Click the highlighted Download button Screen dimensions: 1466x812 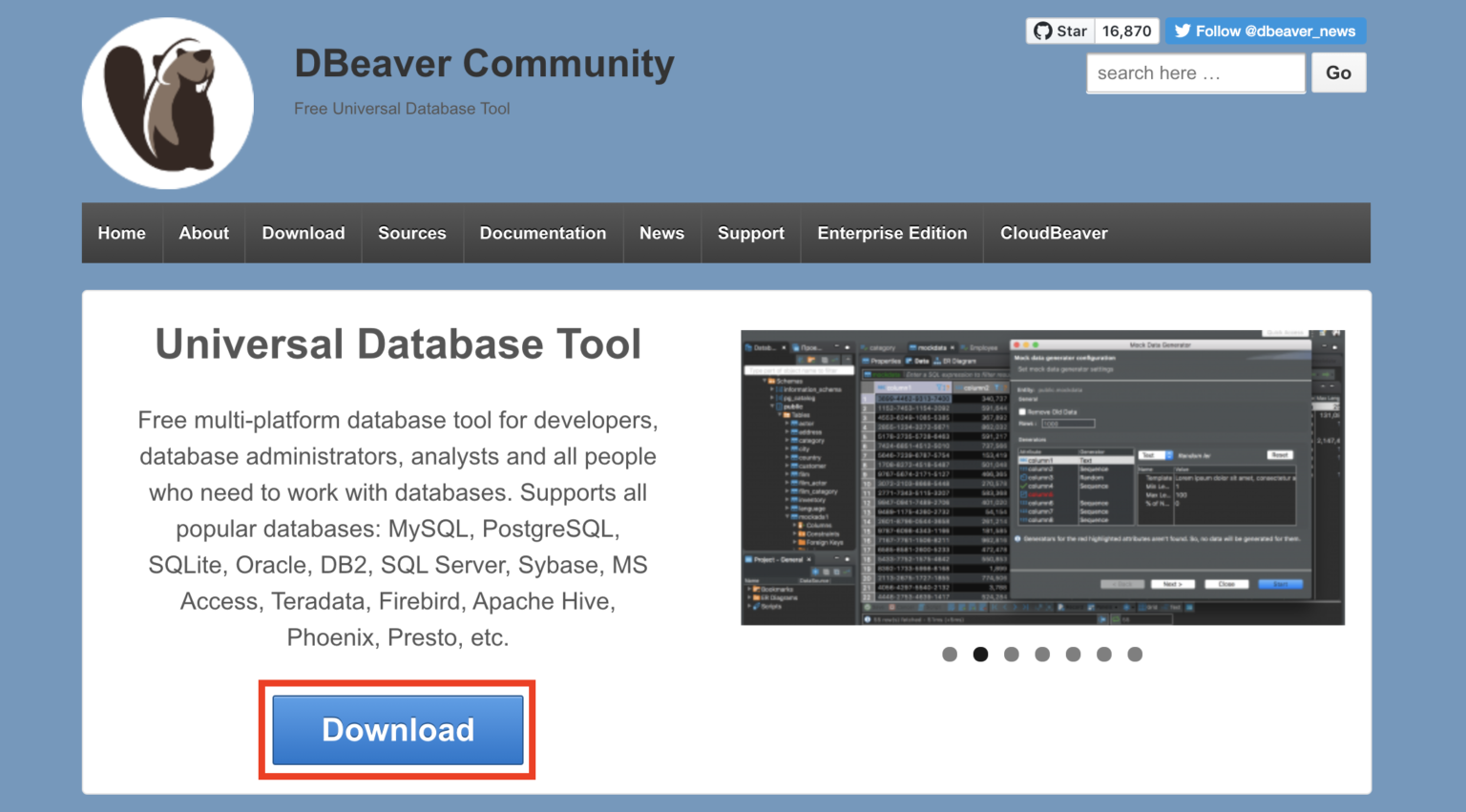397,729
